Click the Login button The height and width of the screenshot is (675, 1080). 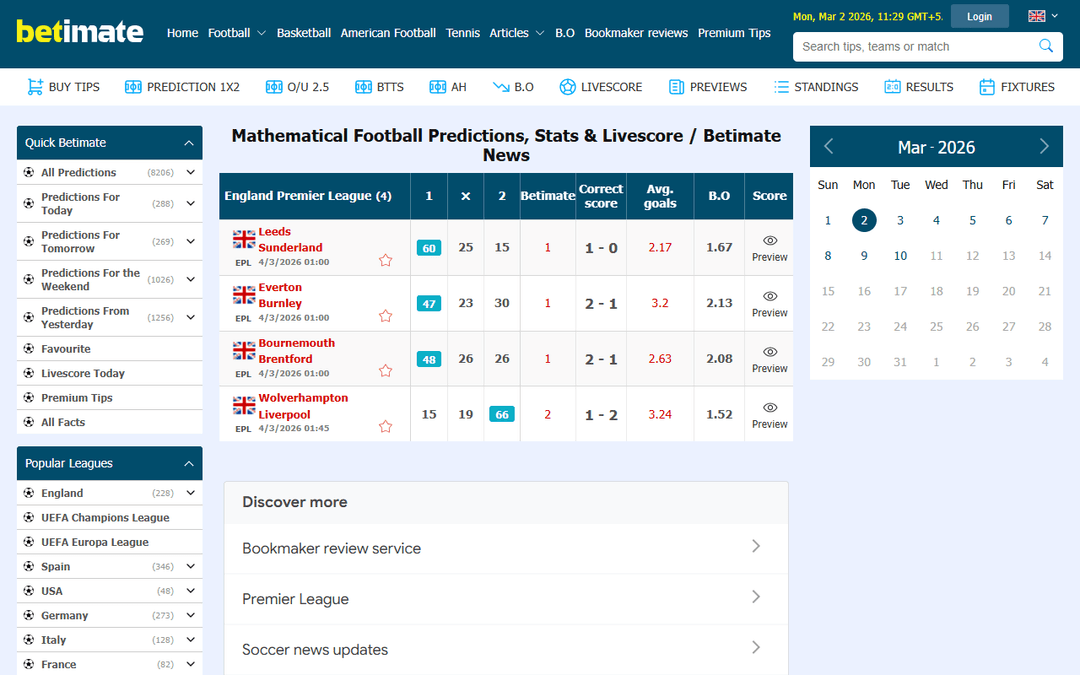(x=979, y=16)
